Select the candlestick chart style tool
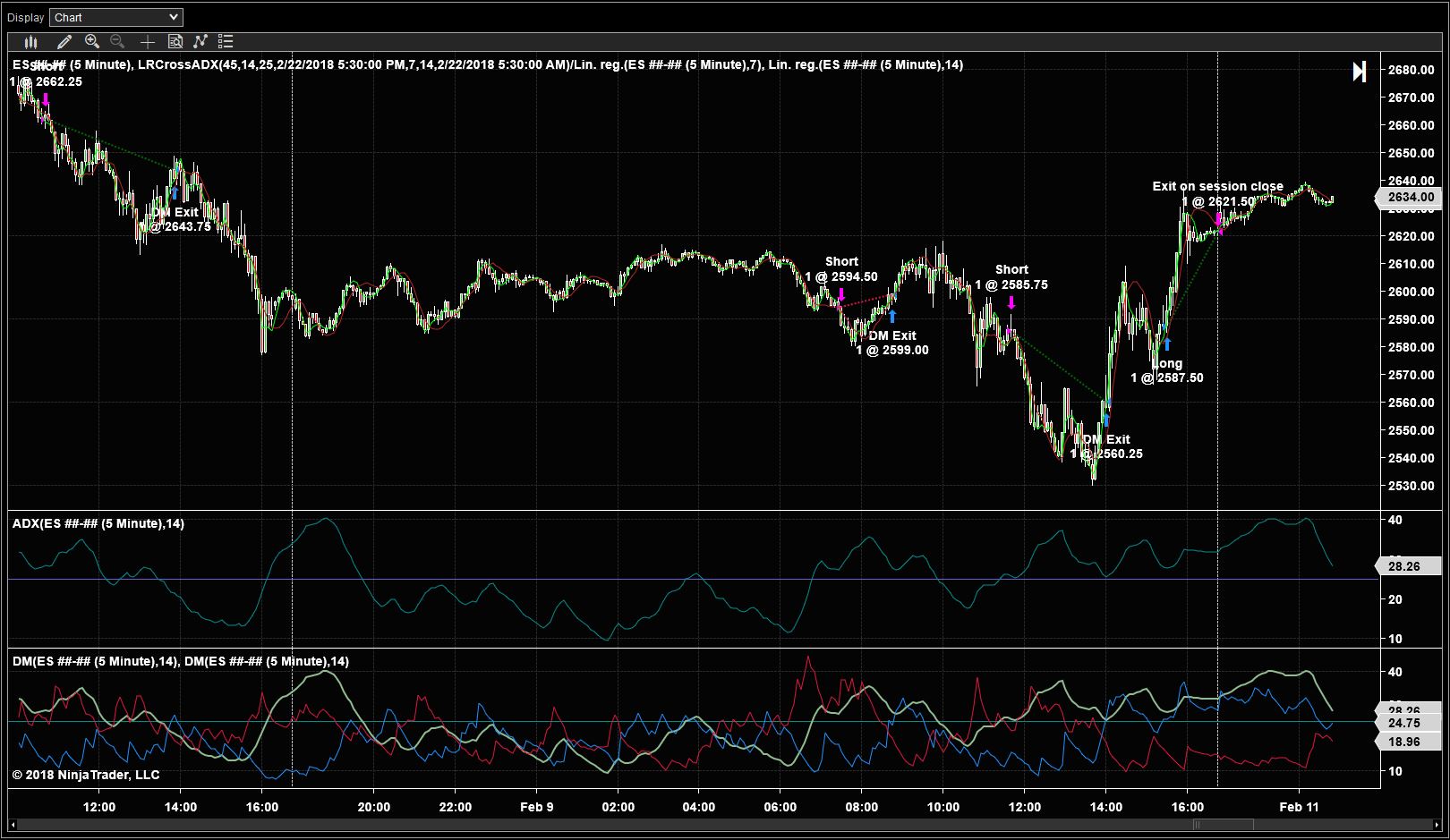Screen dimensions: 1450x840 [x=30, y=41]
